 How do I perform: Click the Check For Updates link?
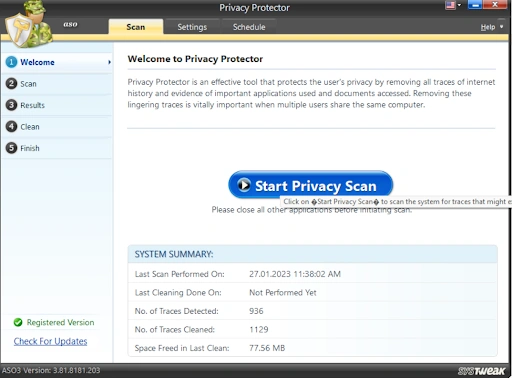(x=50, y=341)
